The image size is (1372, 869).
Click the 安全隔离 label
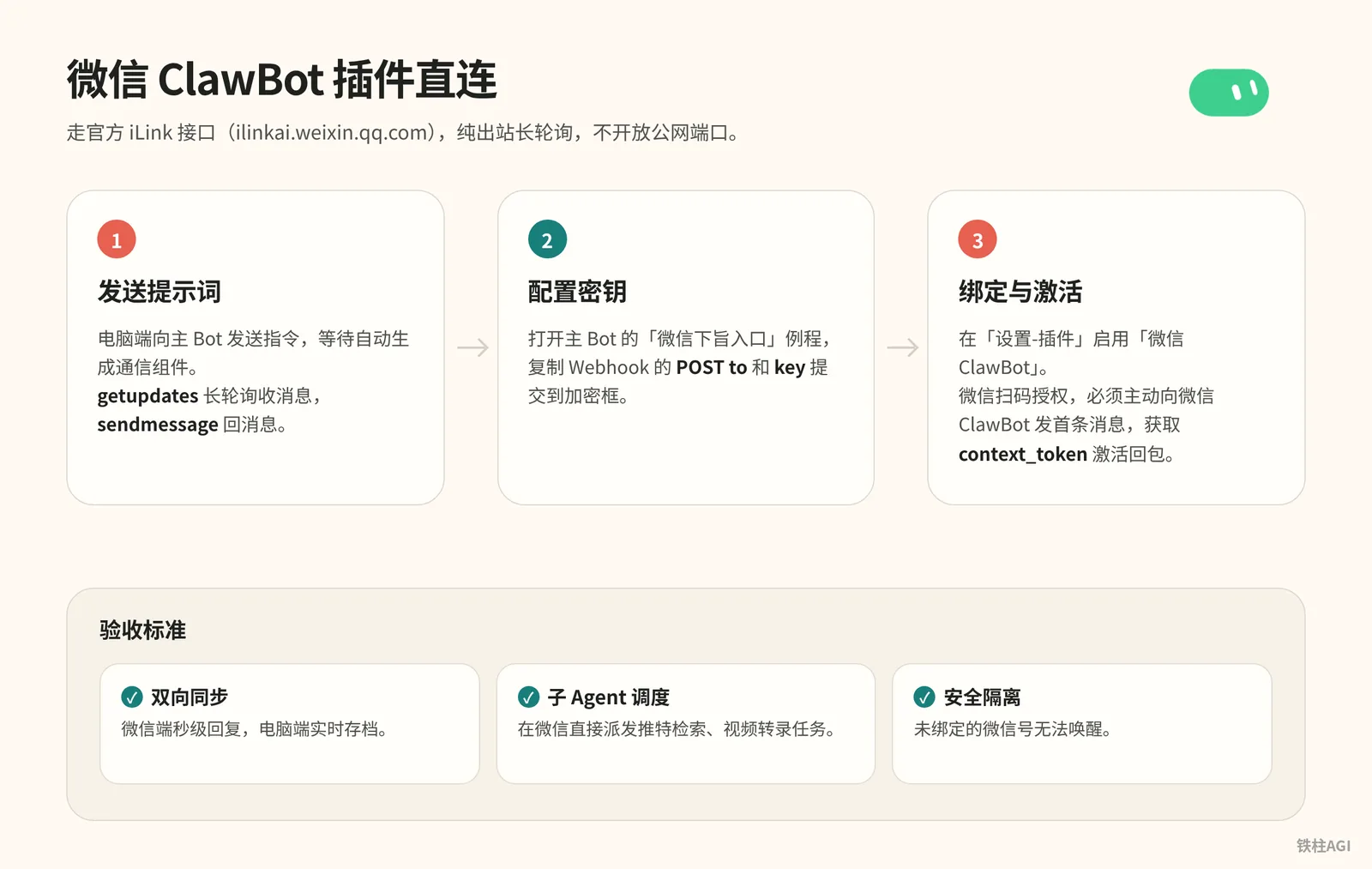pos(982,697)
